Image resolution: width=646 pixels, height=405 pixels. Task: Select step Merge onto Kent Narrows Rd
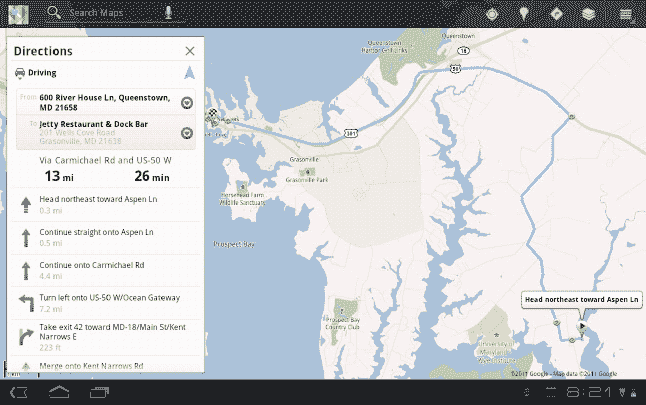105,365
